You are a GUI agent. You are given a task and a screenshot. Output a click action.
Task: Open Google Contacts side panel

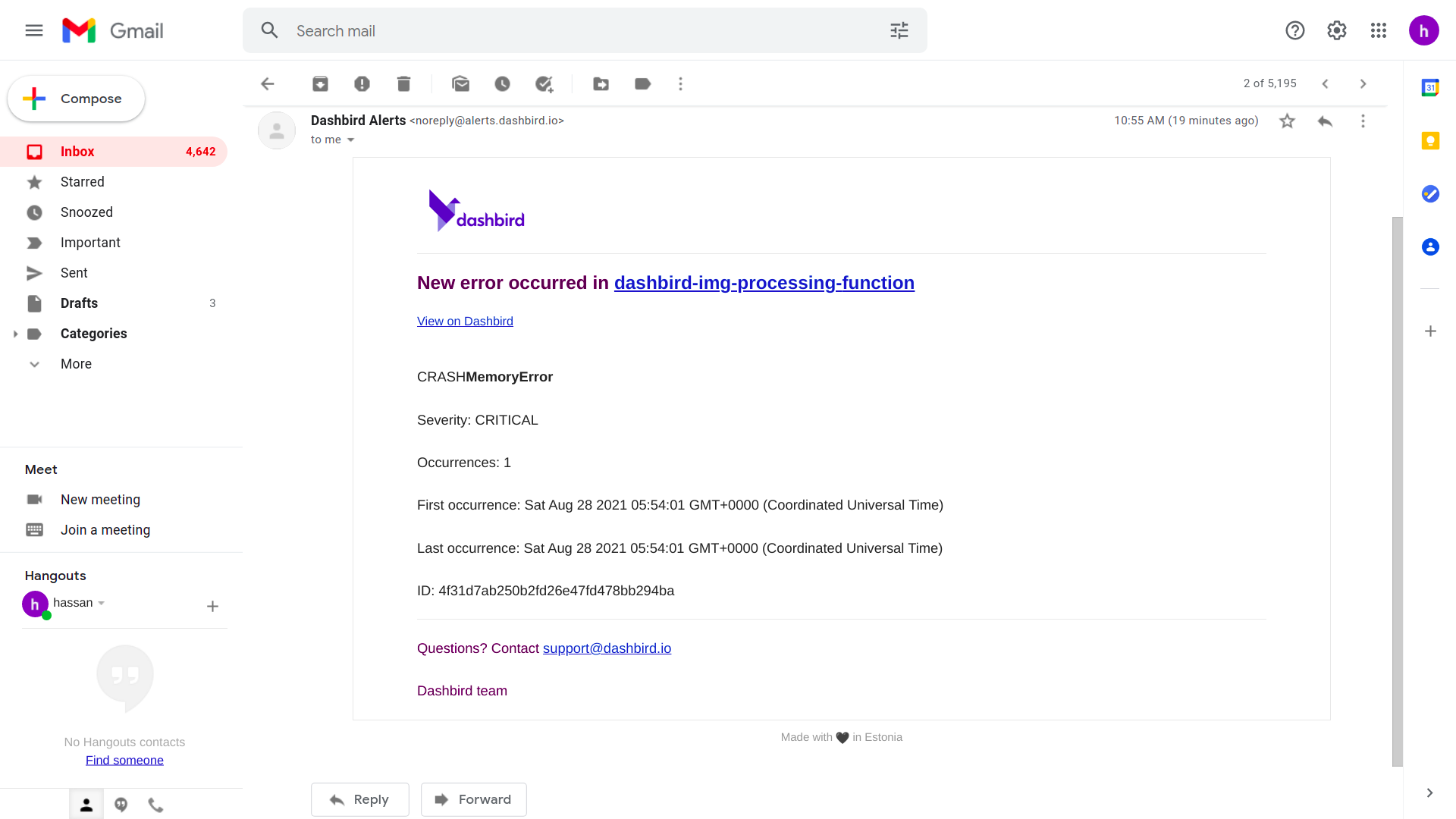(x=1431, y=247)
